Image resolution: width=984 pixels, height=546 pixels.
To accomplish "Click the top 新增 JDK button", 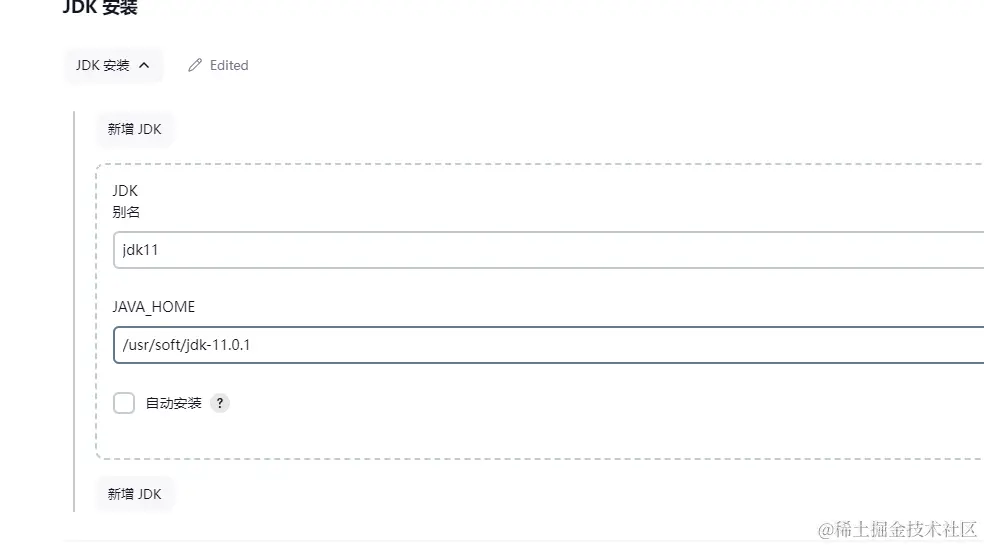I will pos(134,129).
